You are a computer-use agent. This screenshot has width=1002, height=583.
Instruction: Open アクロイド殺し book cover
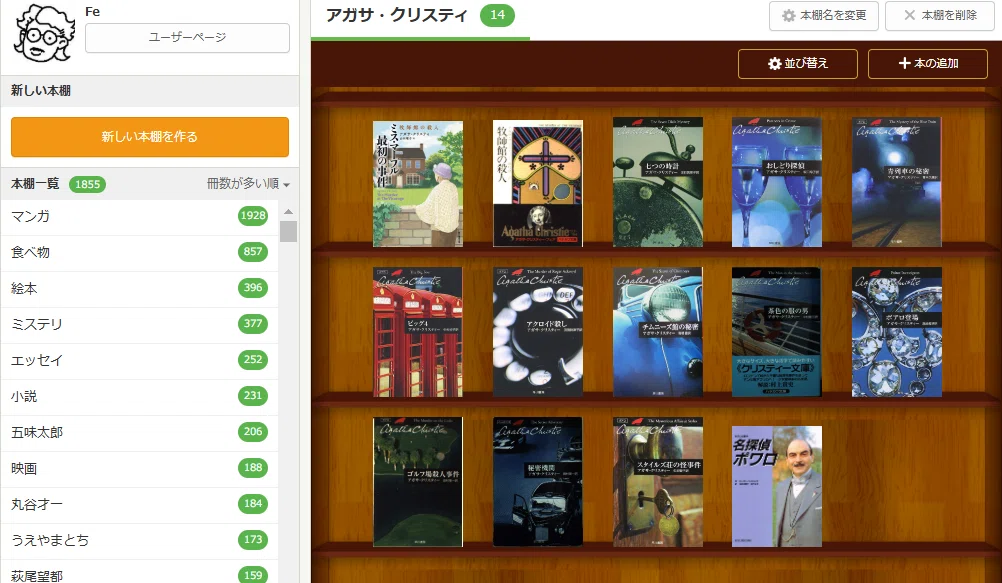pos(538,332)
